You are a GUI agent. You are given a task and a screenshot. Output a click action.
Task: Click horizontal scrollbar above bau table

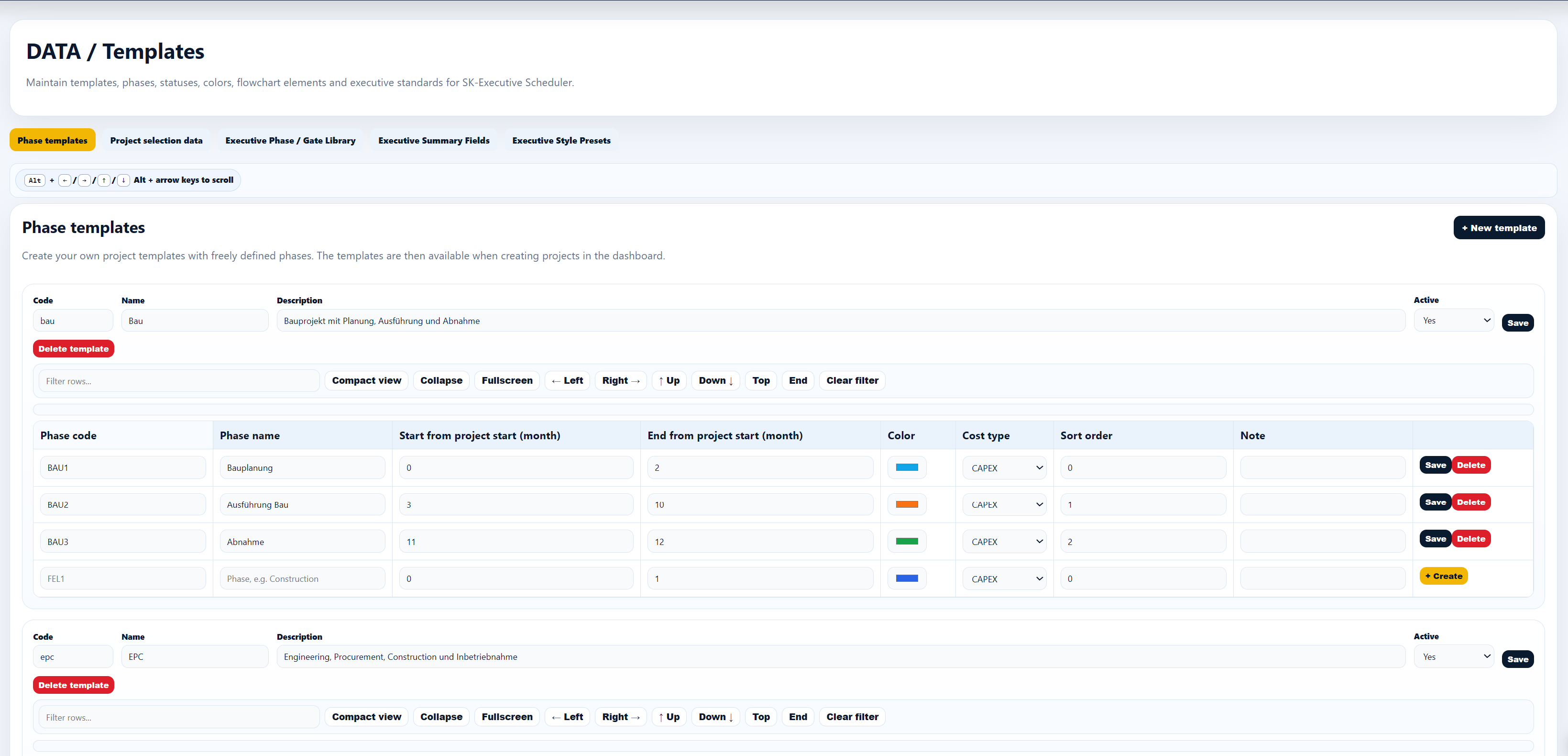click(x=783, y=410)
